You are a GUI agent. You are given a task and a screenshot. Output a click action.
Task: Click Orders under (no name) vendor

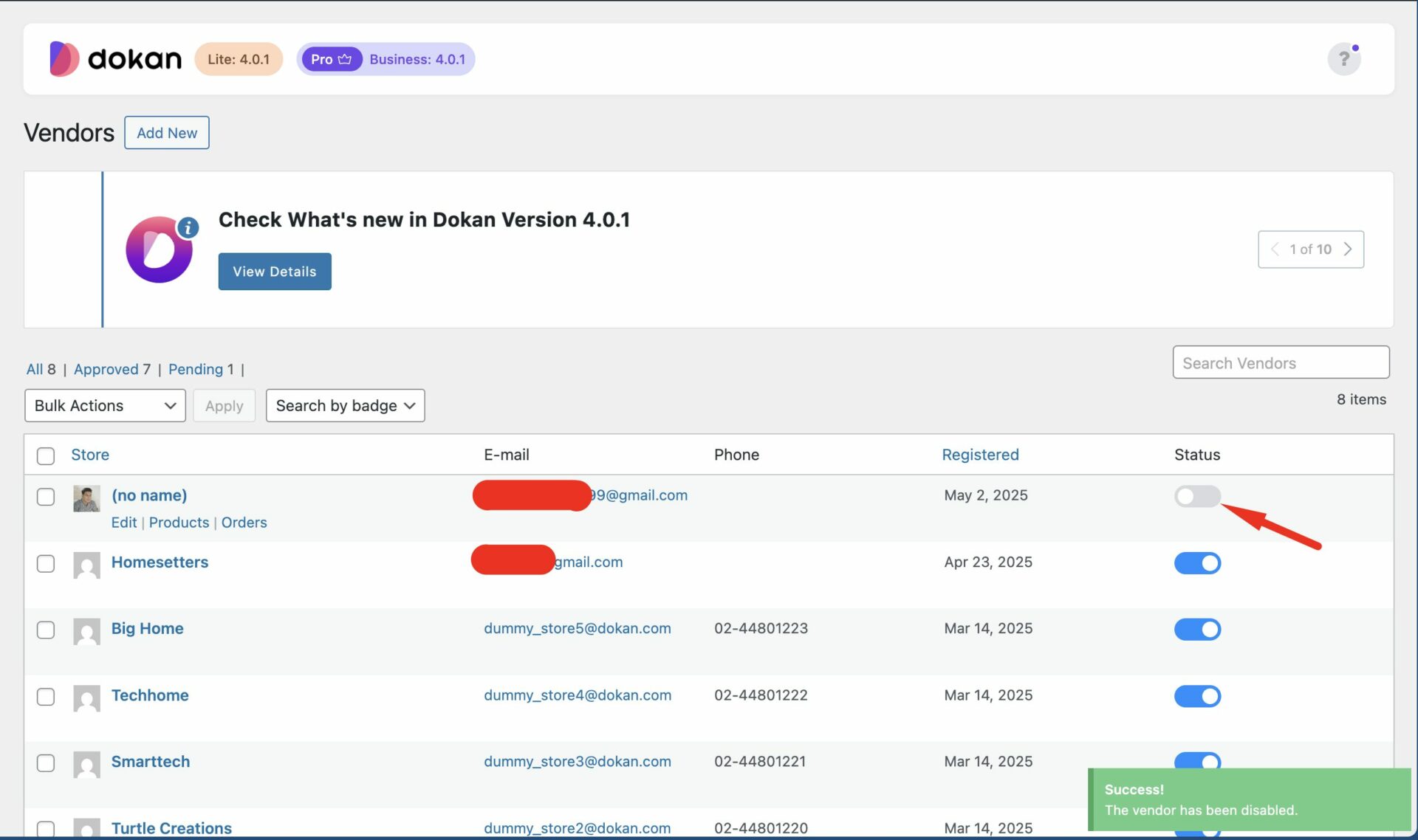point(244,523)
